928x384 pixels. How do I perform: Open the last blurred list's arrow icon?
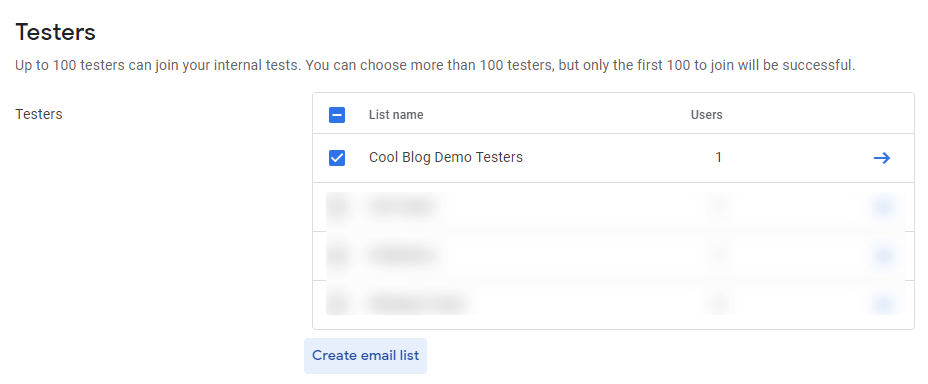(x=882, y=304)
